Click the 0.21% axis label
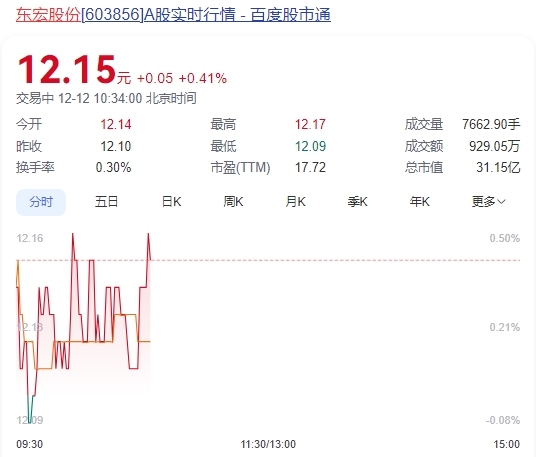 pos(505,327)
